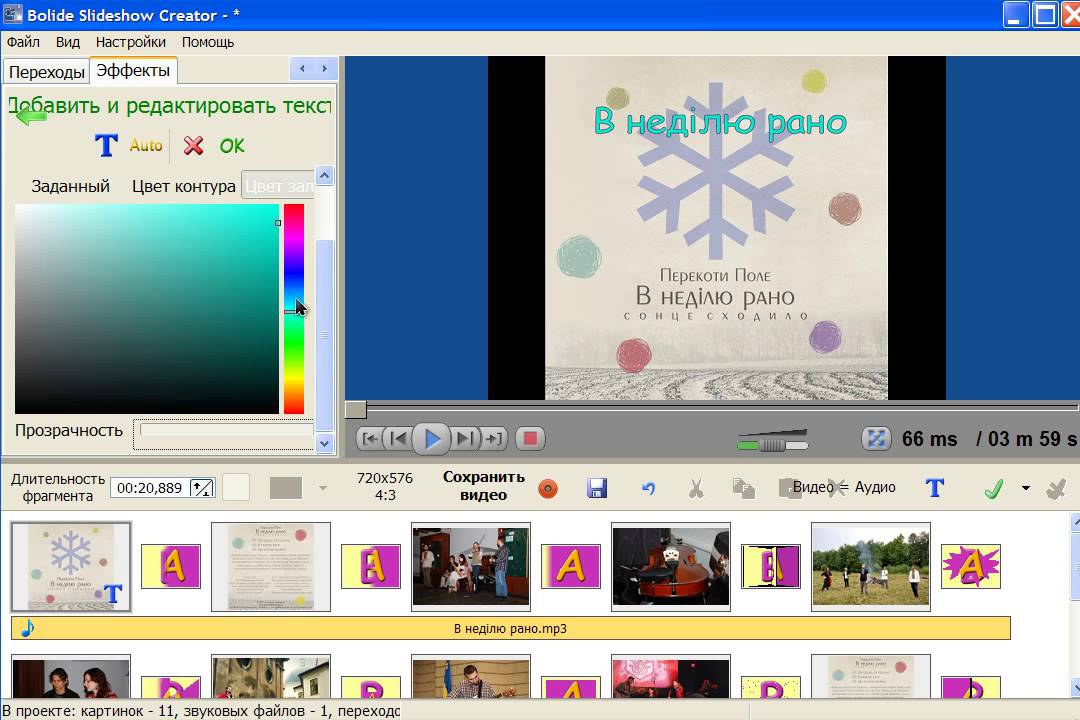
Task: Toggle fullscreen preview icon
Action: pos(876,439)
